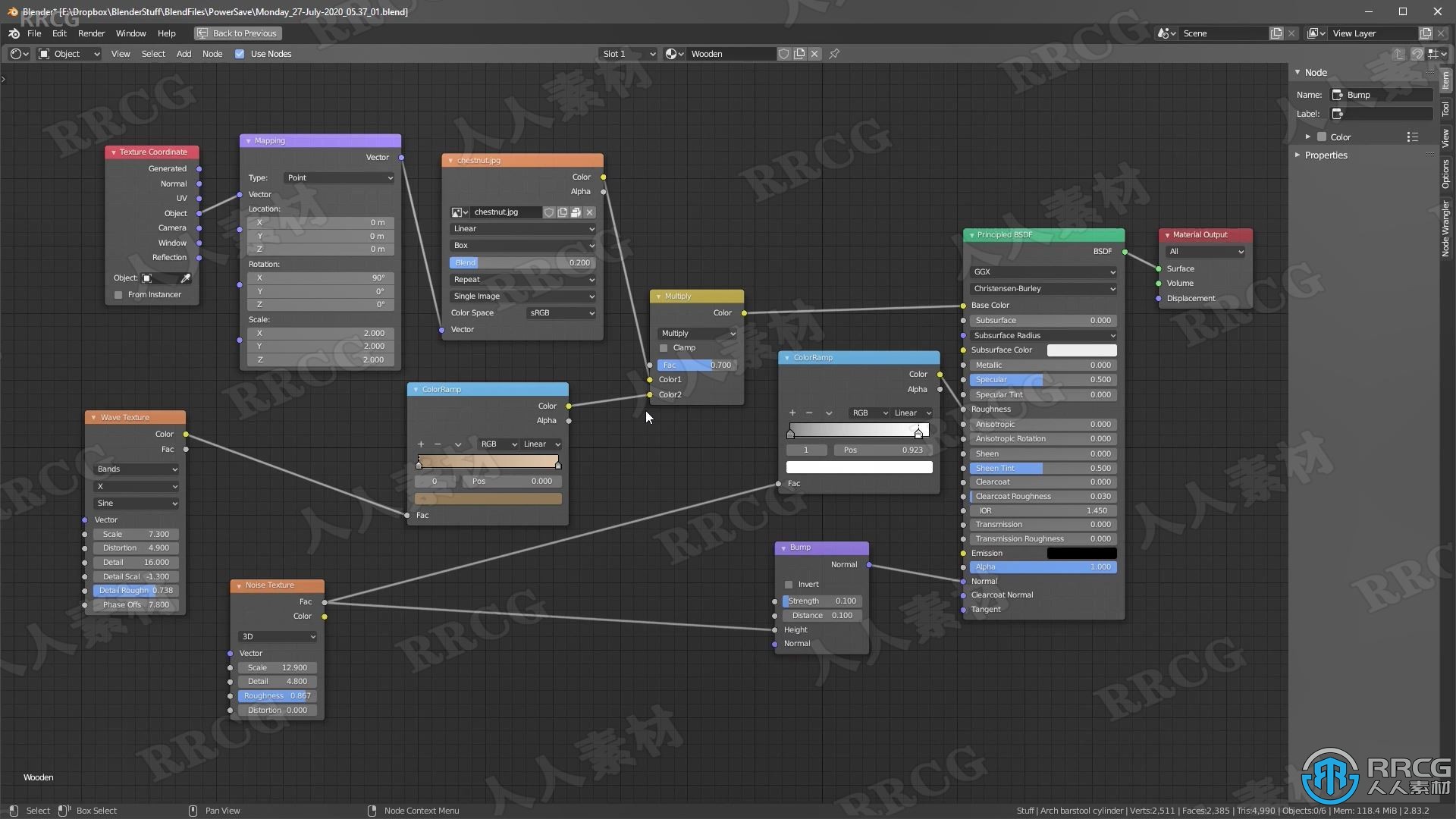The width and height of the screenshot is (1456, 819).
Task: Adjust the Fac 0.700 slider in Multiply node
Action: click(x=697, y=366)
